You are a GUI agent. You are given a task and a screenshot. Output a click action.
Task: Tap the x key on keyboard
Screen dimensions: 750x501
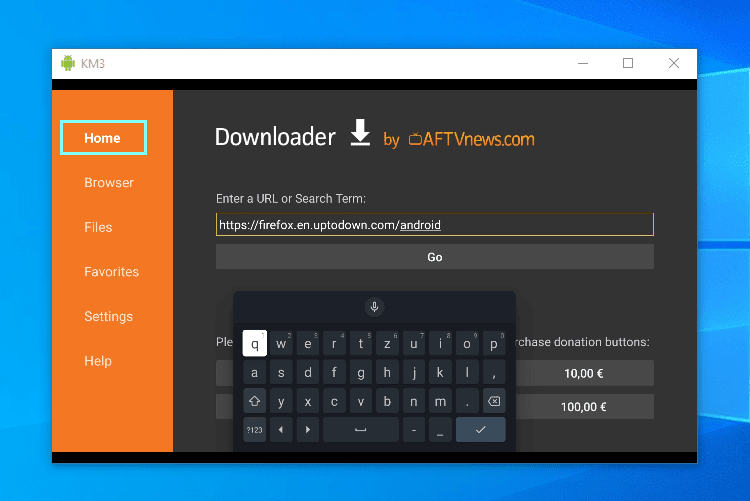point(308,401)
